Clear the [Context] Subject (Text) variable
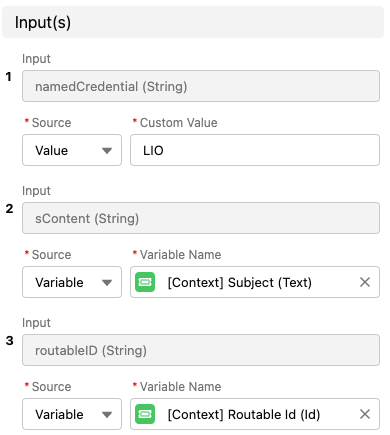 [x=365, y=282]
